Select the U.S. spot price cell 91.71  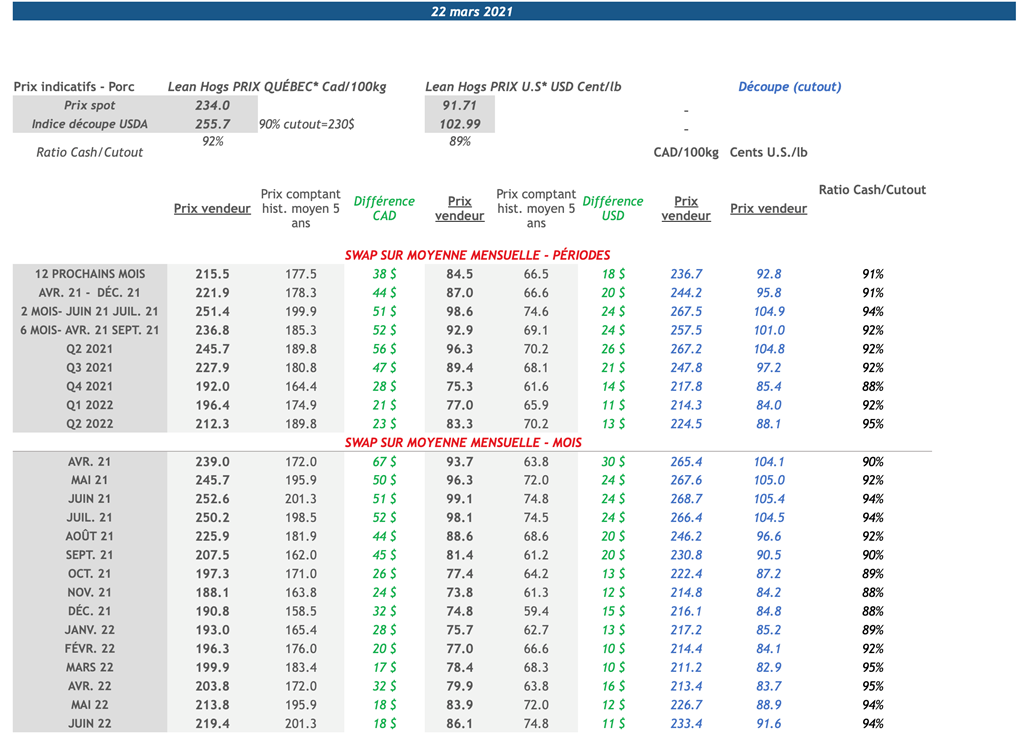[x=459, y=106]
